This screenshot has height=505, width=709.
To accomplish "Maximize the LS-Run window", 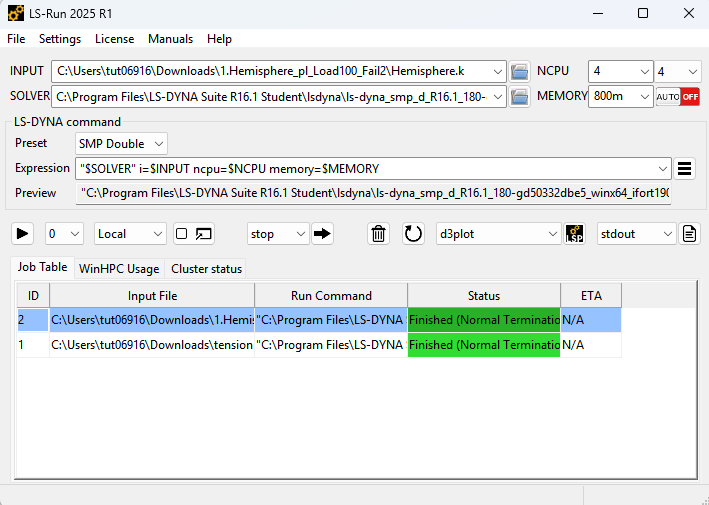I will pos(643,14).
